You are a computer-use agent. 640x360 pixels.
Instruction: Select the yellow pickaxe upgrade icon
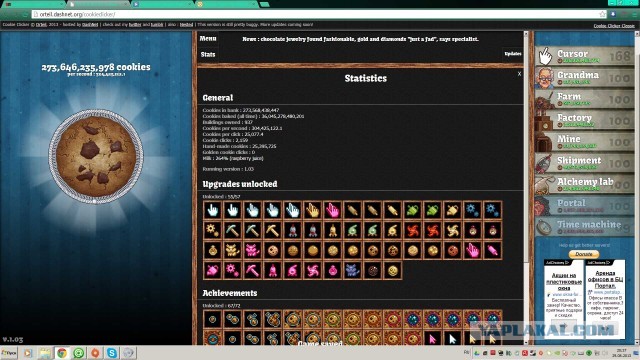pyautogui.click(x=272, y=230)
